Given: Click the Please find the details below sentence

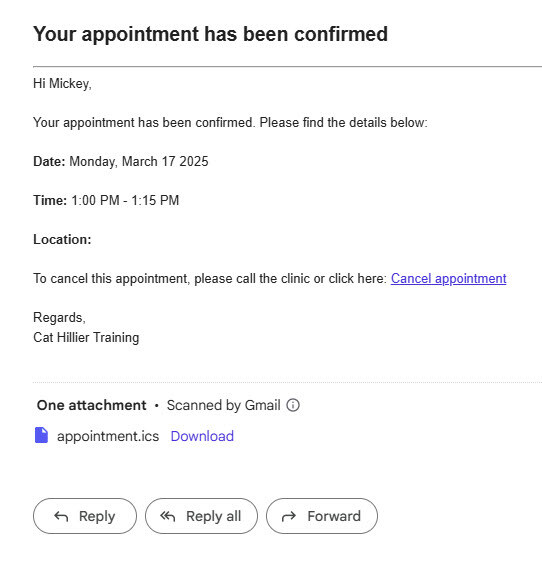Looking at the screenshot, I should pos(343,122).
